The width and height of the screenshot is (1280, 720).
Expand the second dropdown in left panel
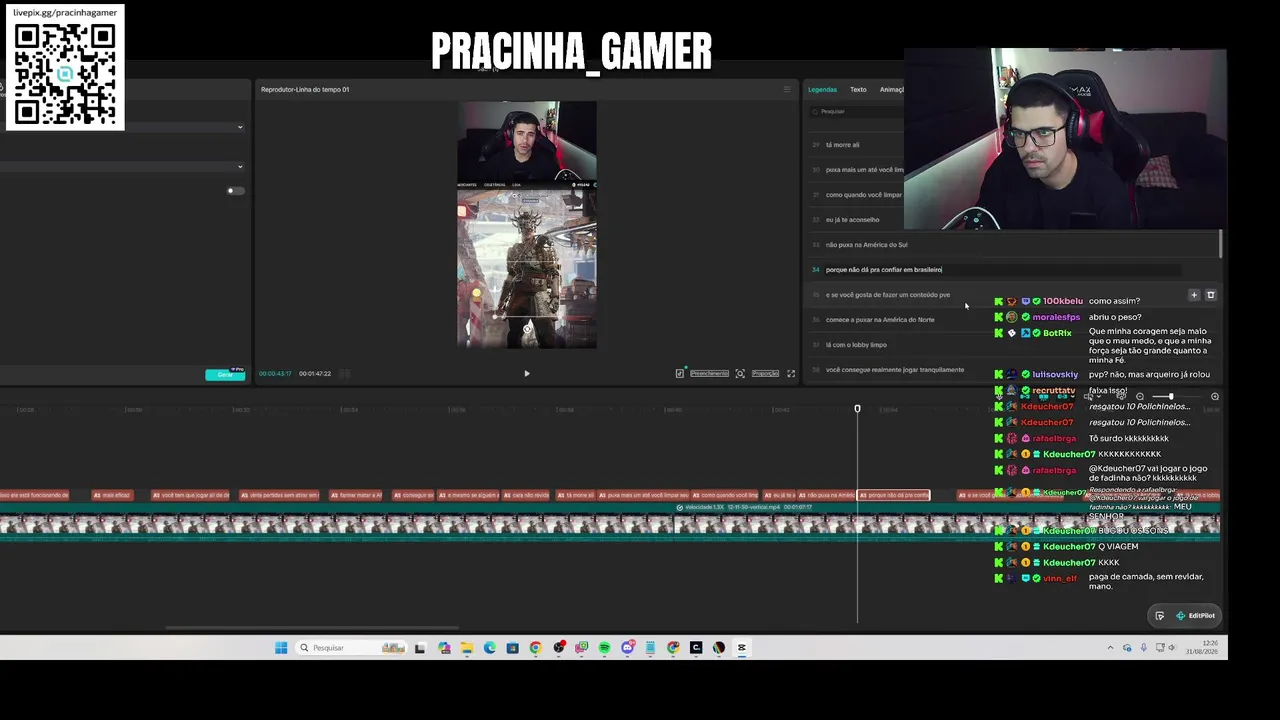[x=240, y=167]
